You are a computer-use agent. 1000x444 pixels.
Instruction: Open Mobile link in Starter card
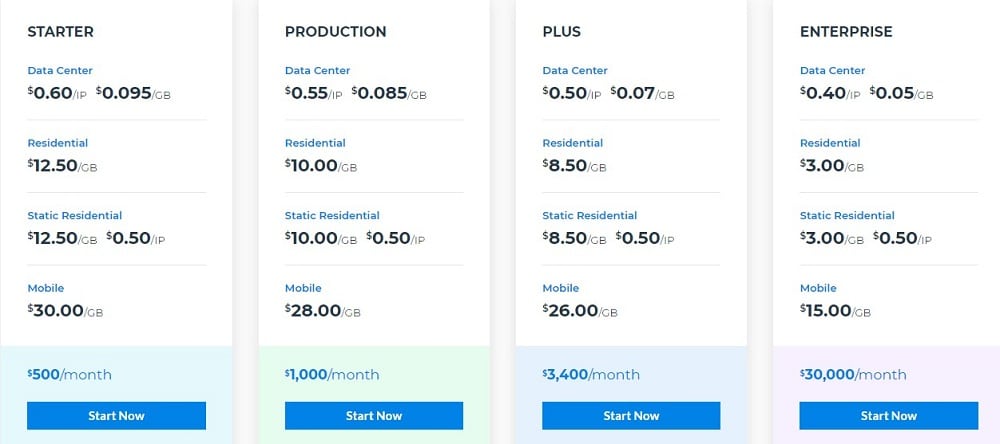46,288
